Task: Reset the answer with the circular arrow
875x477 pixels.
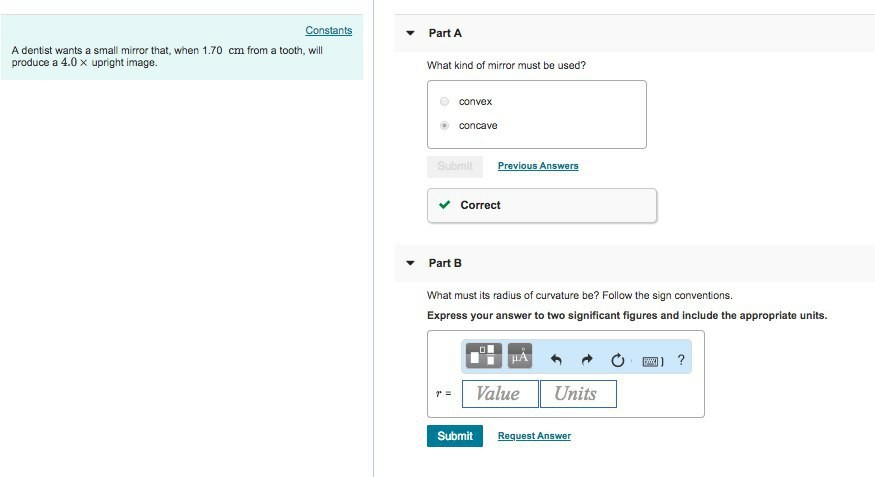Action: pos(617,360)
